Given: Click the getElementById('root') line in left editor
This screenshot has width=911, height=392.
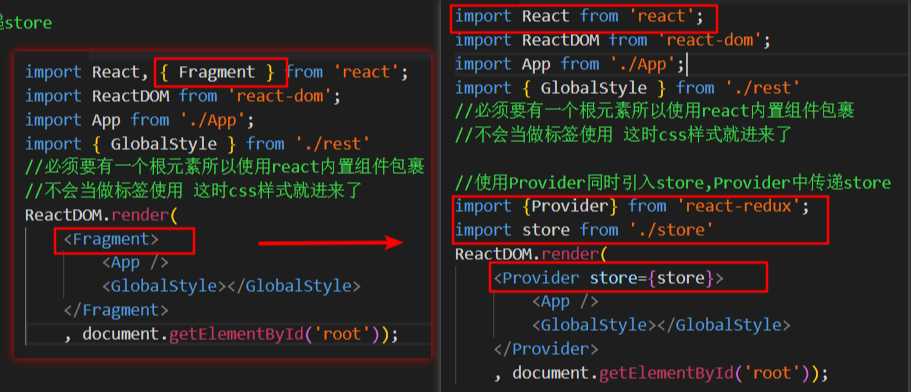Looking at the screenshot, I should tap(231, 335).
